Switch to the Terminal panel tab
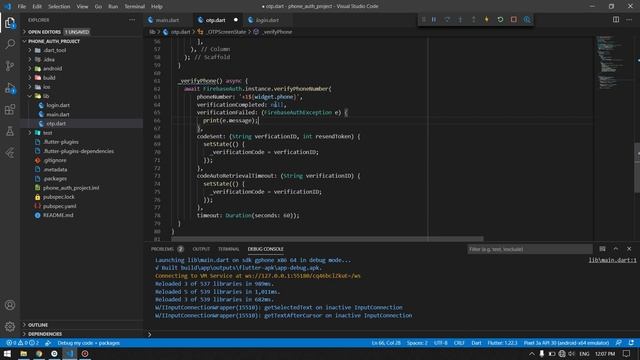The width and height of the screenshot is (640, 360). (x=229, y=249)
